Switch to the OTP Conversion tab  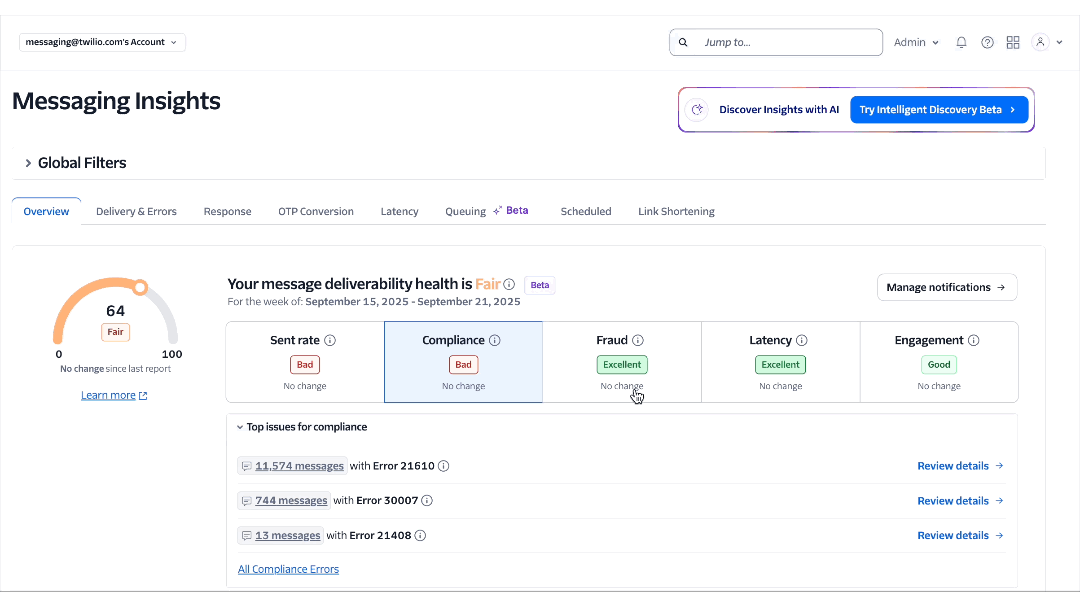point(316,212)
